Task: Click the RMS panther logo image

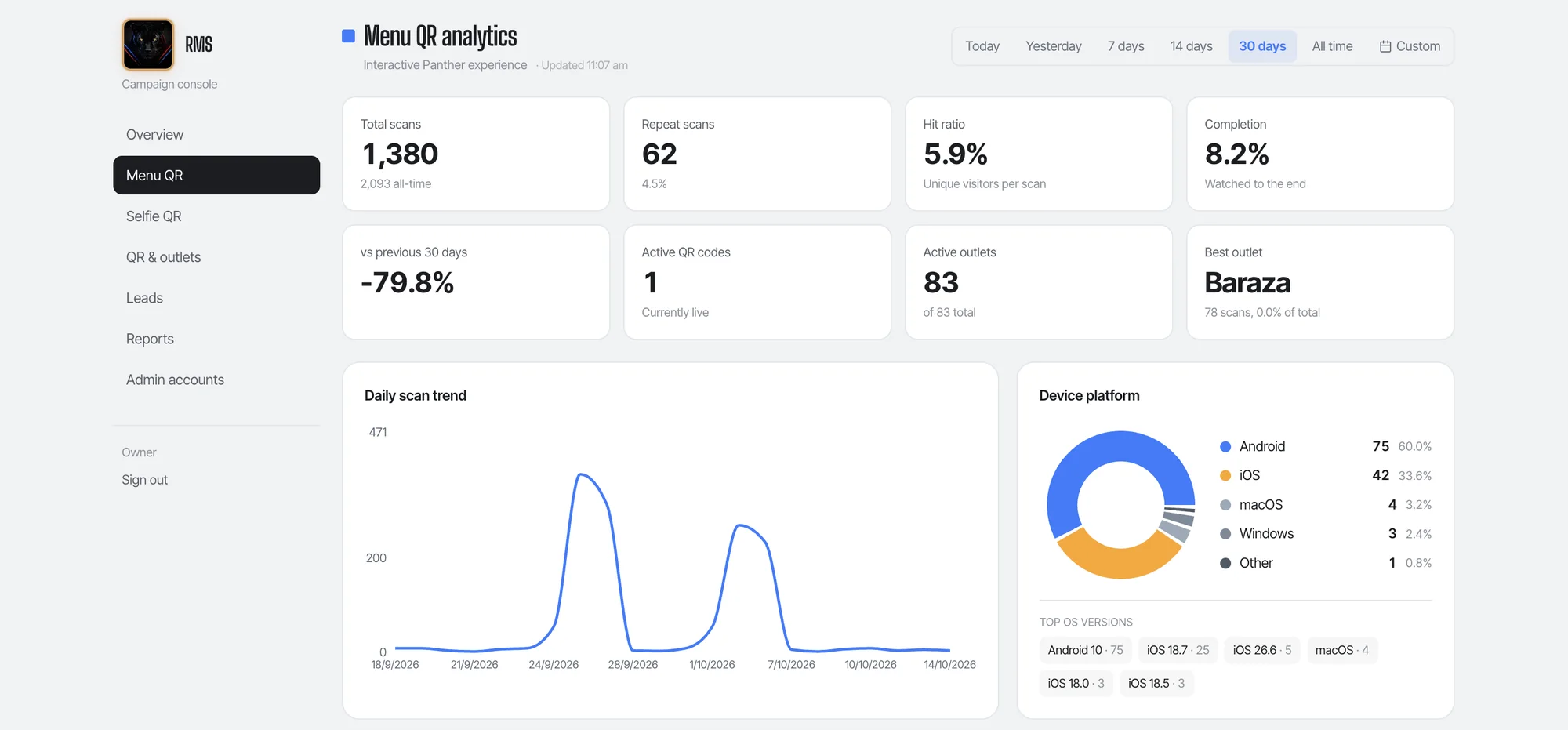Action: coord(147,45)
